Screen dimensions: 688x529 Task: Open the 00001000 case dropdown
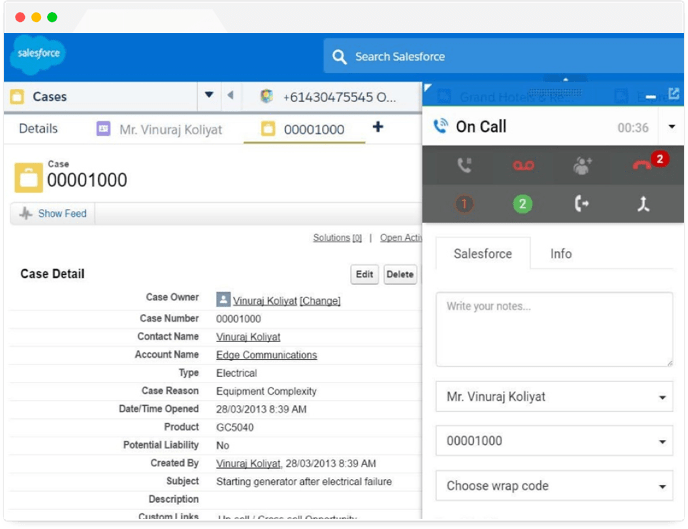tap(554, 440)
